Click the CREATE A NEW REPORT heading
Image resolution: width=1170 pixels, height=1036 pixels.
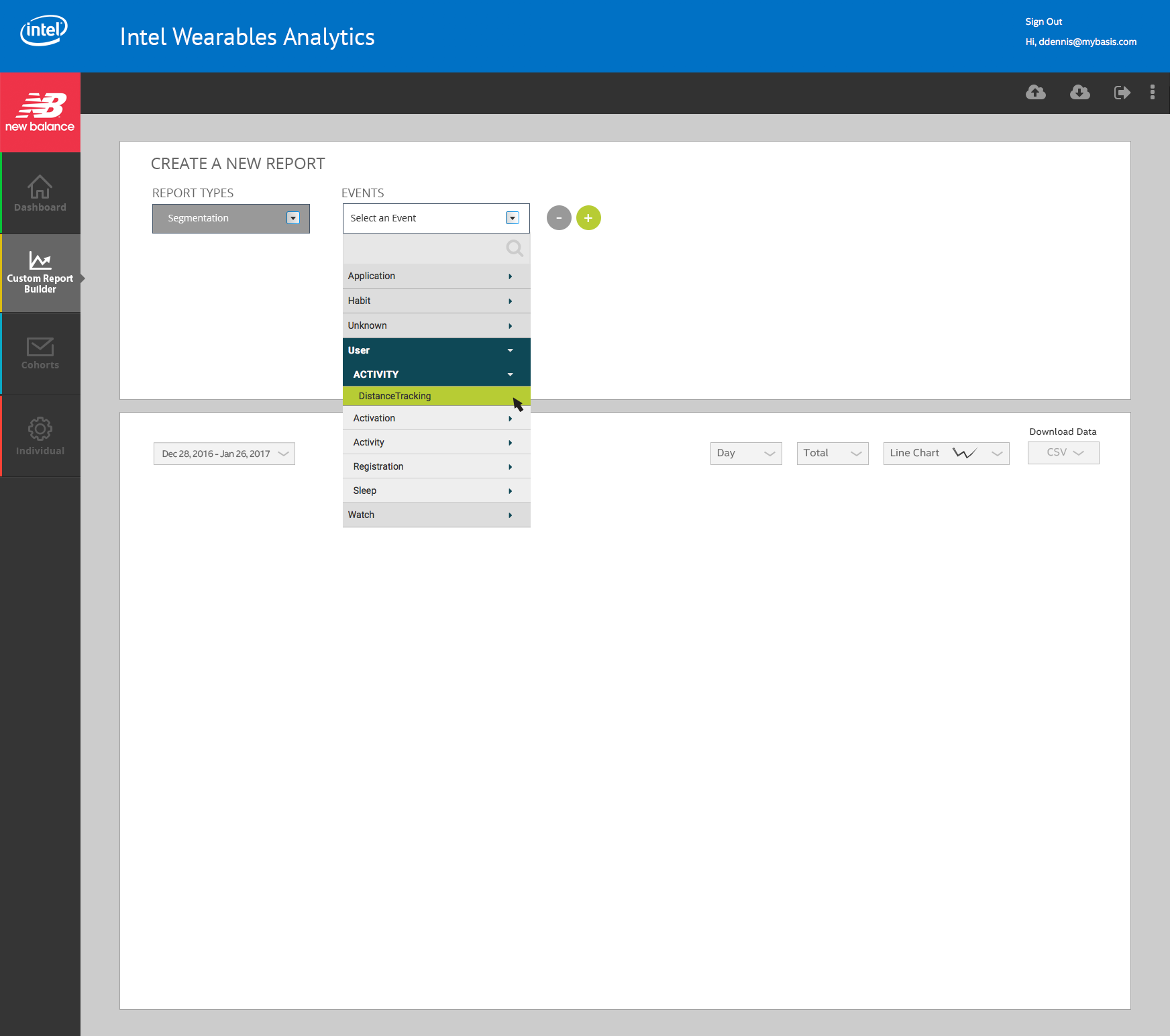click(238, 164)
